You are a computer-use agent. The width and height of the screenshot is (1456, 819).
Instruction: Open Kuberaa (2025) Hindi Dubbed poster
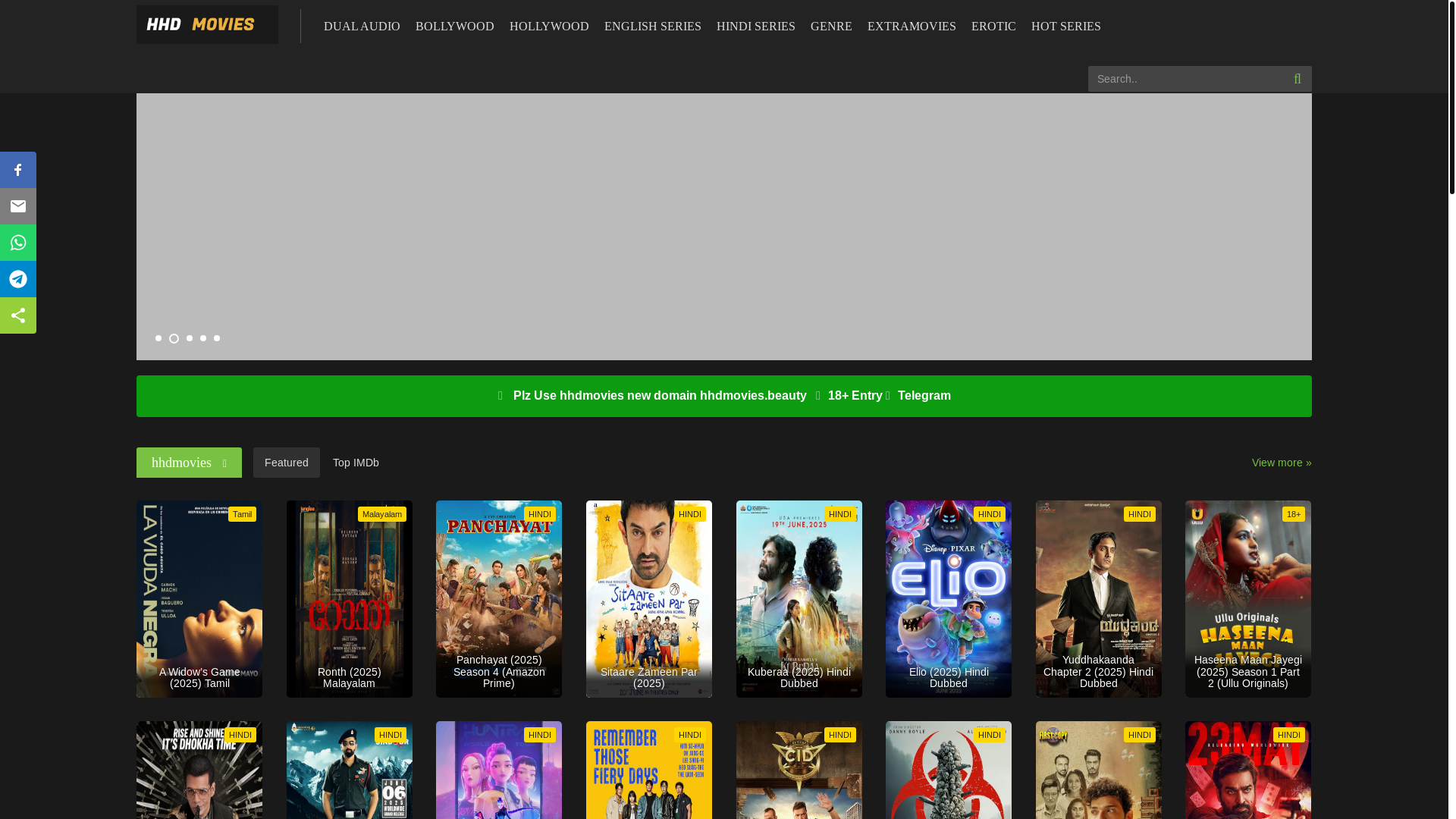799,599
